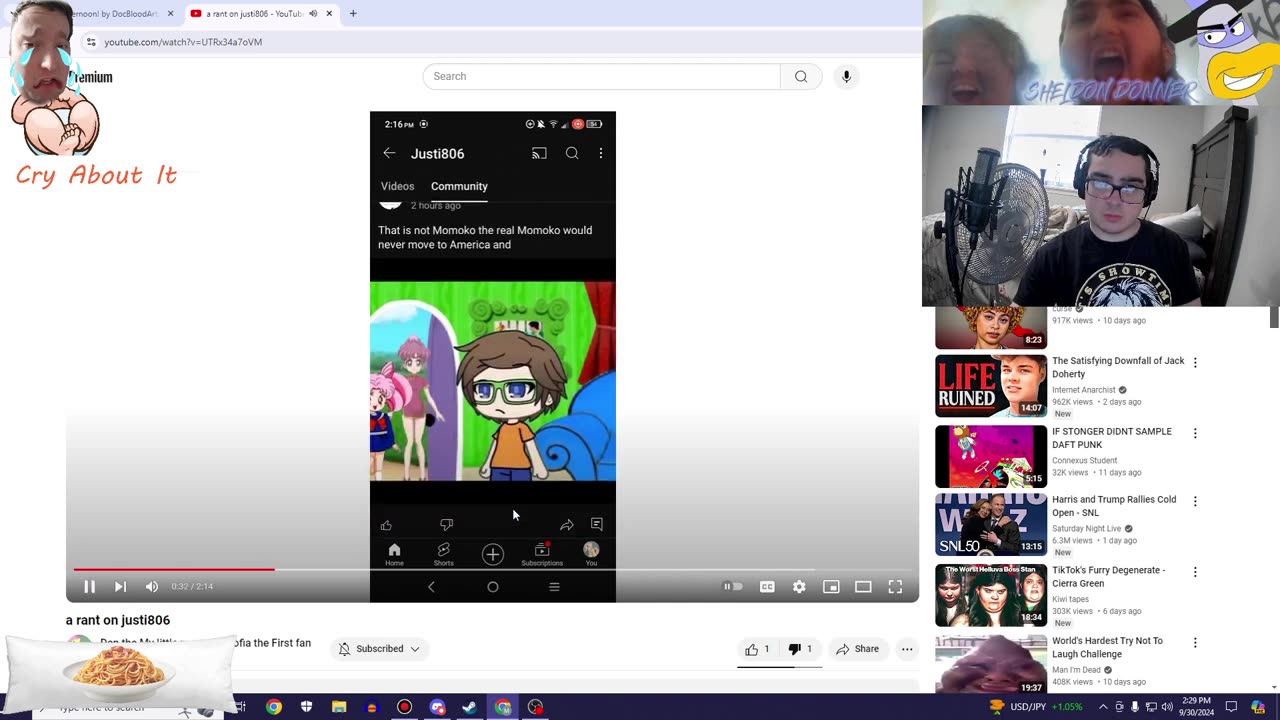The width and height of the screenshot is (1280, 720).
Task: Visit Kiwi tapes channel
Action: pyautogui.click(x=1070, y=599)
